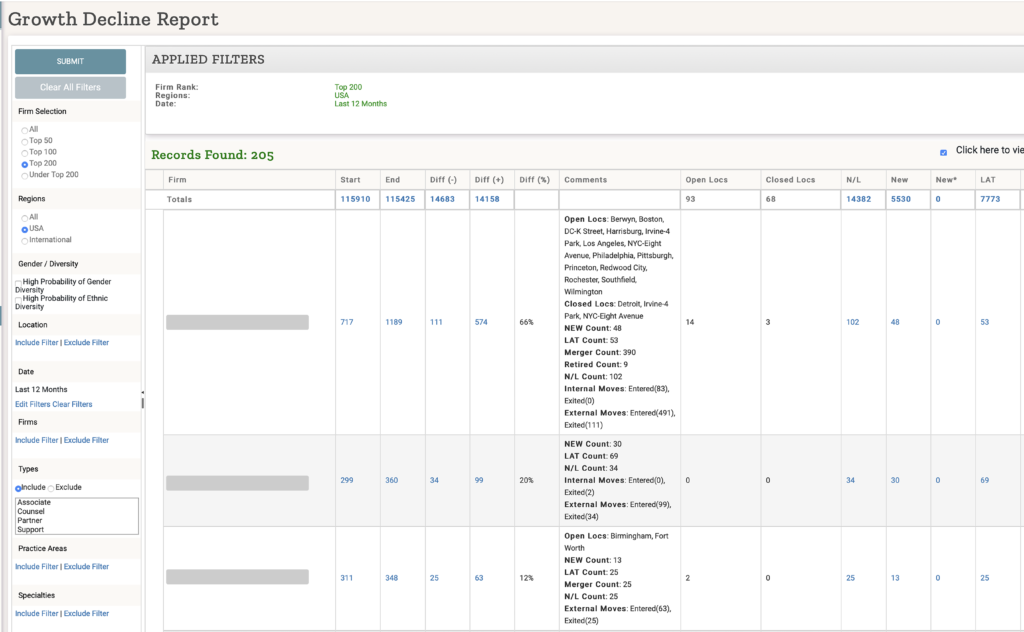Click the Diff (+) value 574

pyautogui.click(x=481, y=322)
